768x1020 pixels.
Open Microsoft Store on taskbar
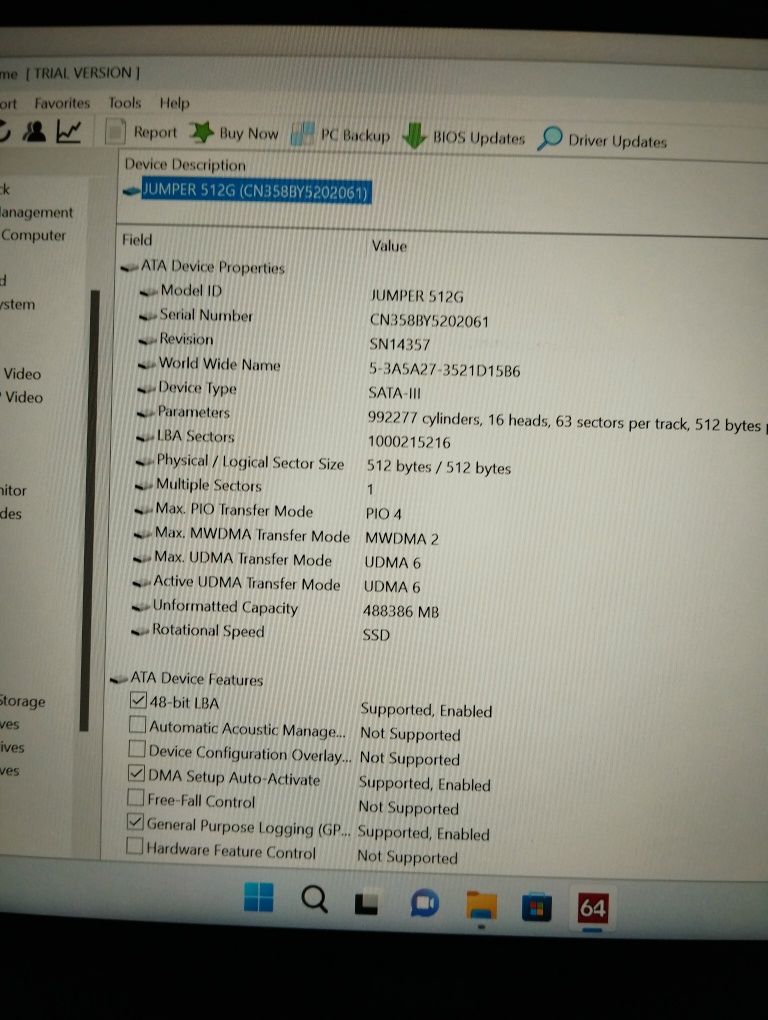pos(536,907)
